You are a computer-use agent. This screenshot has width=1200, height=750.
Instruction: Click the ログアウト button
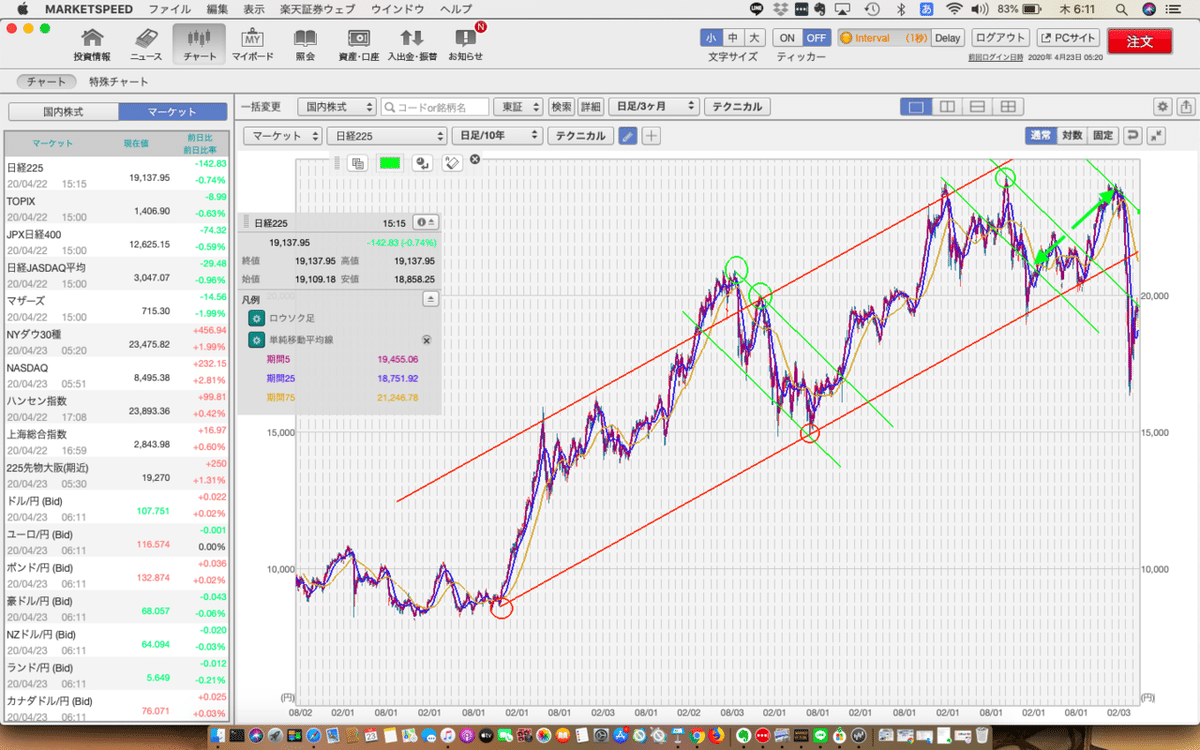1000,38
